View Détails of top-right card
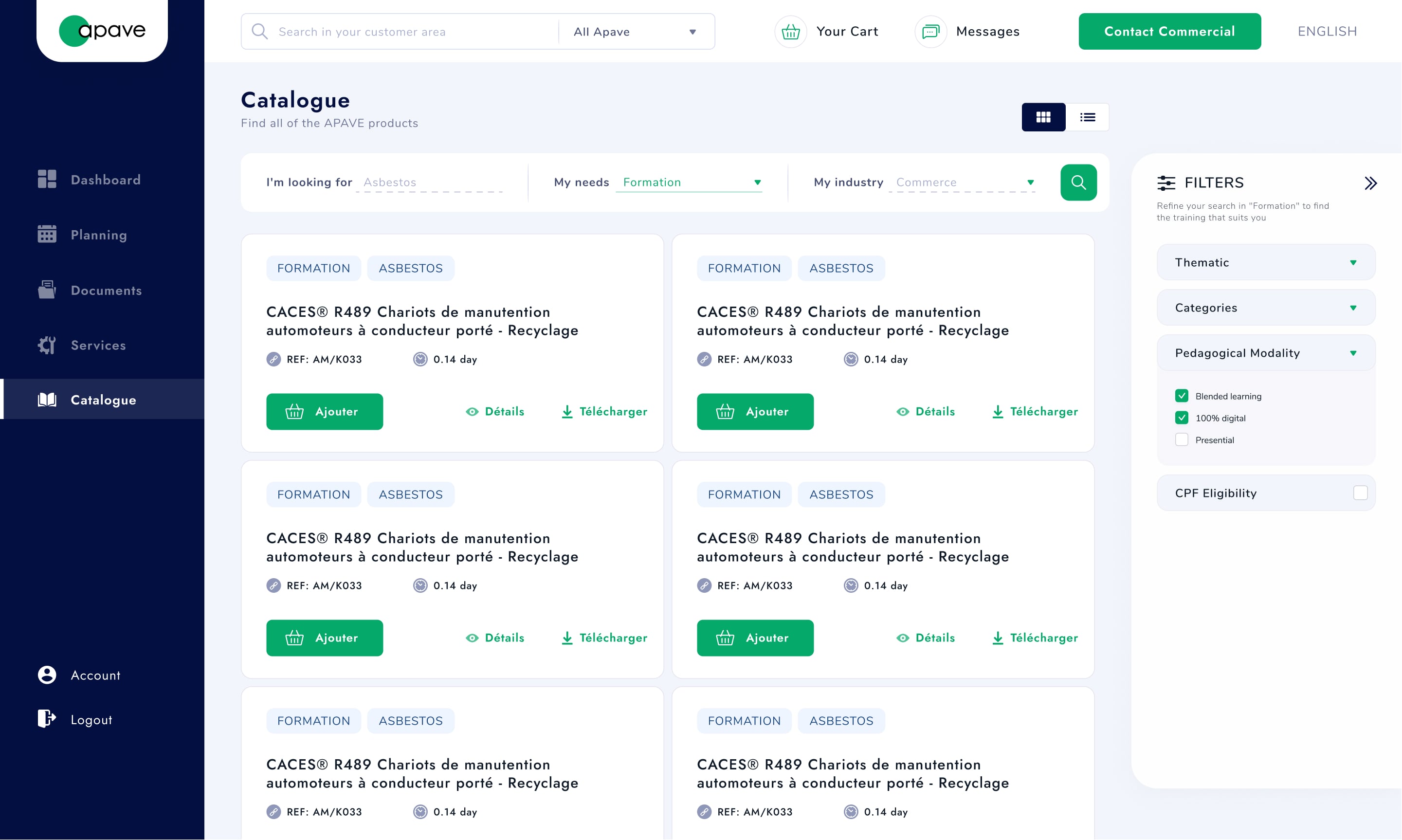The image size is (1402, 840). point(926,412)
